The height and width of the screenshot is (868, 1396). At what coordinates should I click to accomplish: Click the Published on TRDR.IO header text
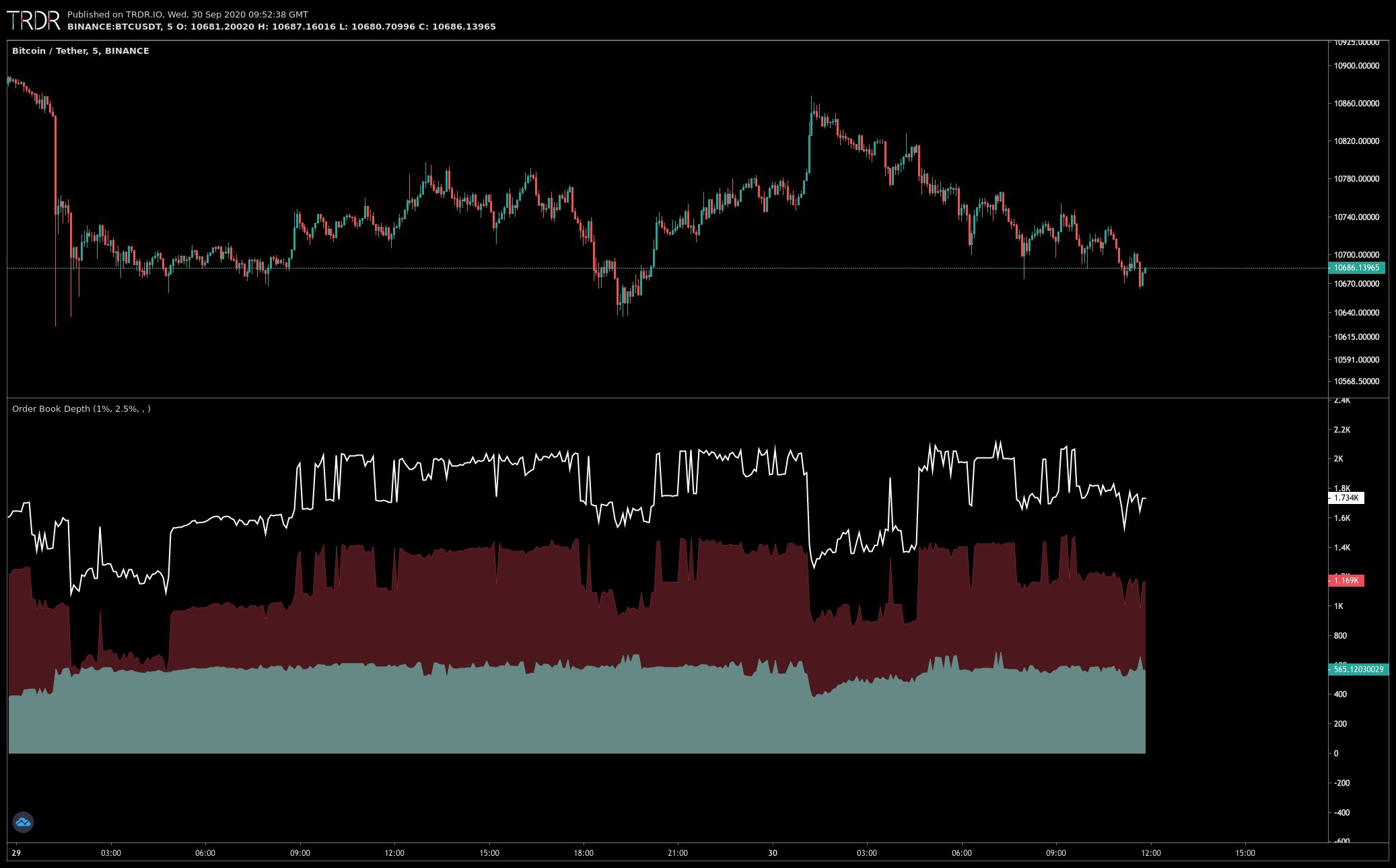point(188,14)
